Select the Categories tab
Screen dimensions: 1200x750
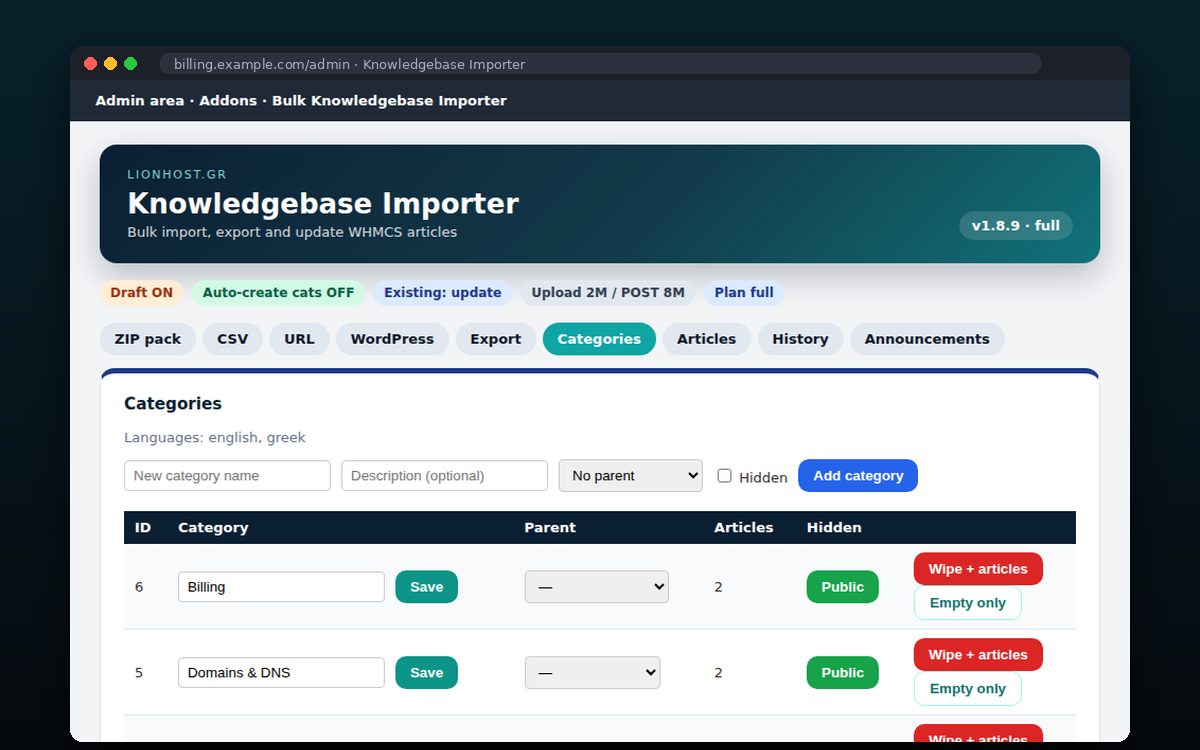[x=599, y=339]
